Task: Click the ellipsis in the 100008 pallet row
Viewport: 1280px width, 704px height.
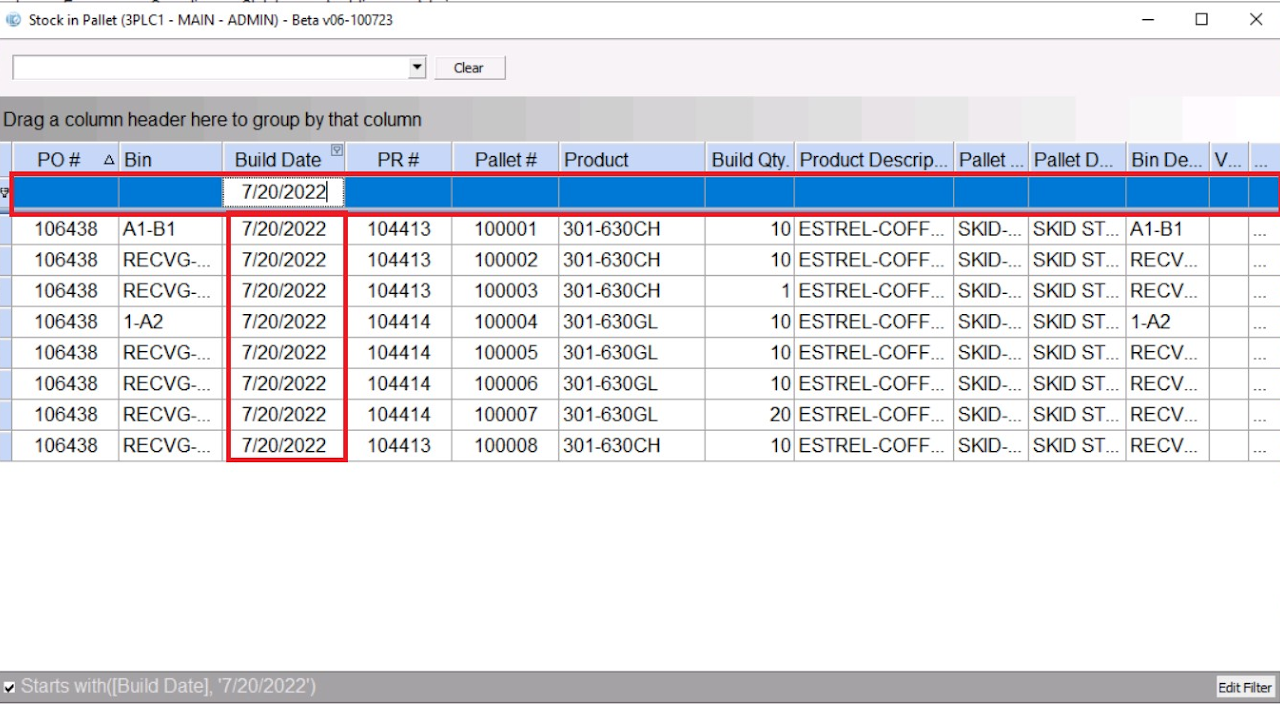Action: tap(1262, 446)
